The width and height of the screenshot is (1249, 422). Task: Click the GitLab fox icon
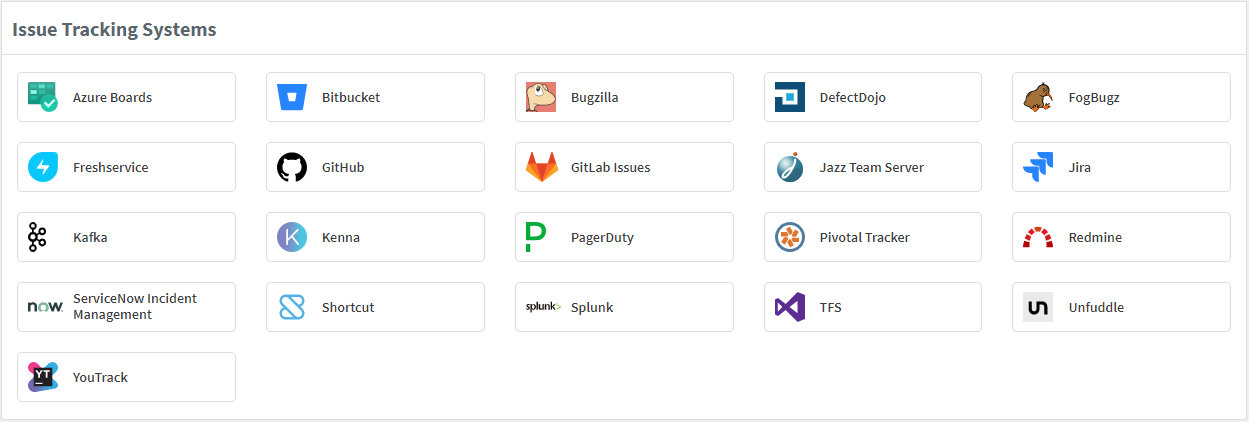pyautogui.click(x=541, y=167)
